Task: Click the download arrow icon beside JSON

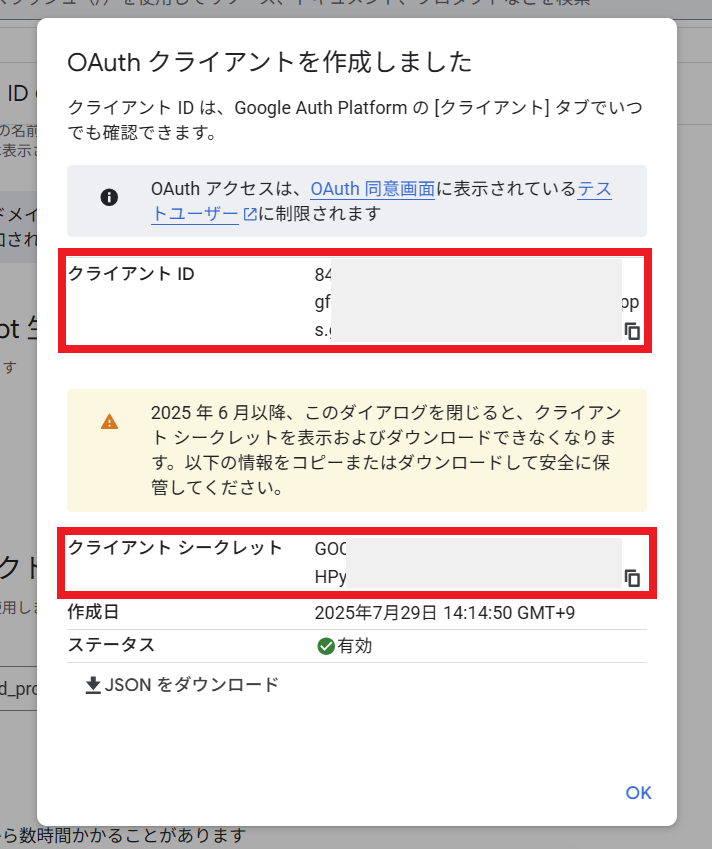Action: pyautogui.click(x=93, y=685)
